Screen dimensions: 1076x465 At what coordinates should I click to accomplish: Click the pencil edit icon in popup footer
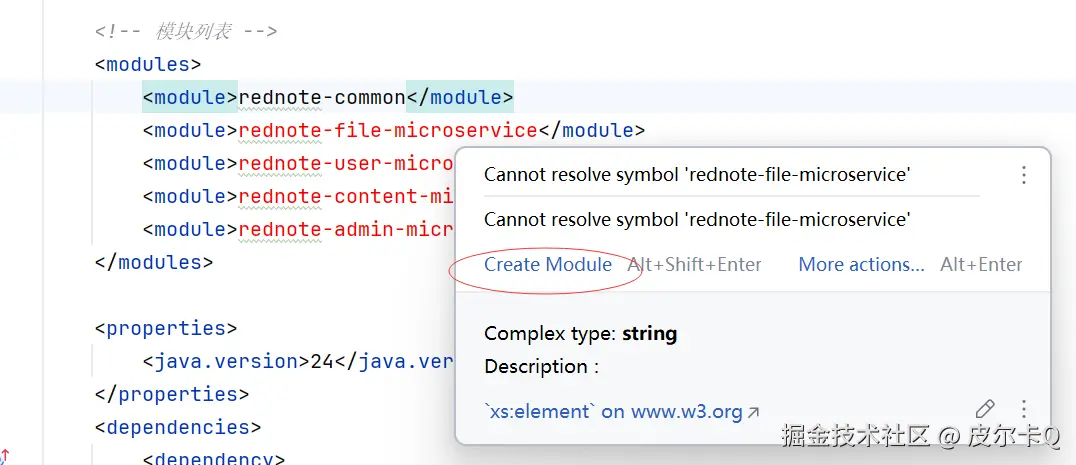(x=985, y=409)
